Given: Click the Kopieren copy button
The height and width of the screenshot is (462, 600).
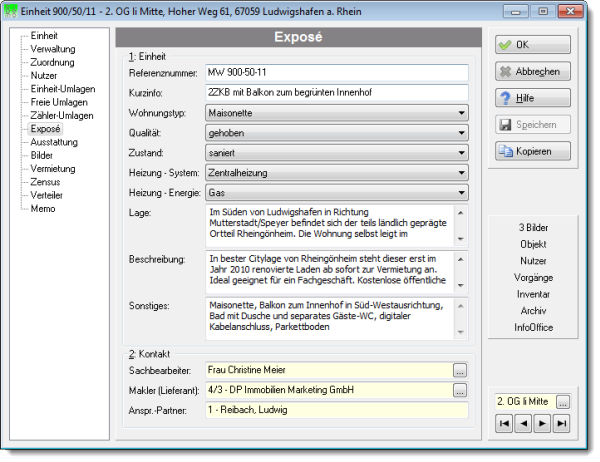Looking at the screenshot, I should coord(532,151).
